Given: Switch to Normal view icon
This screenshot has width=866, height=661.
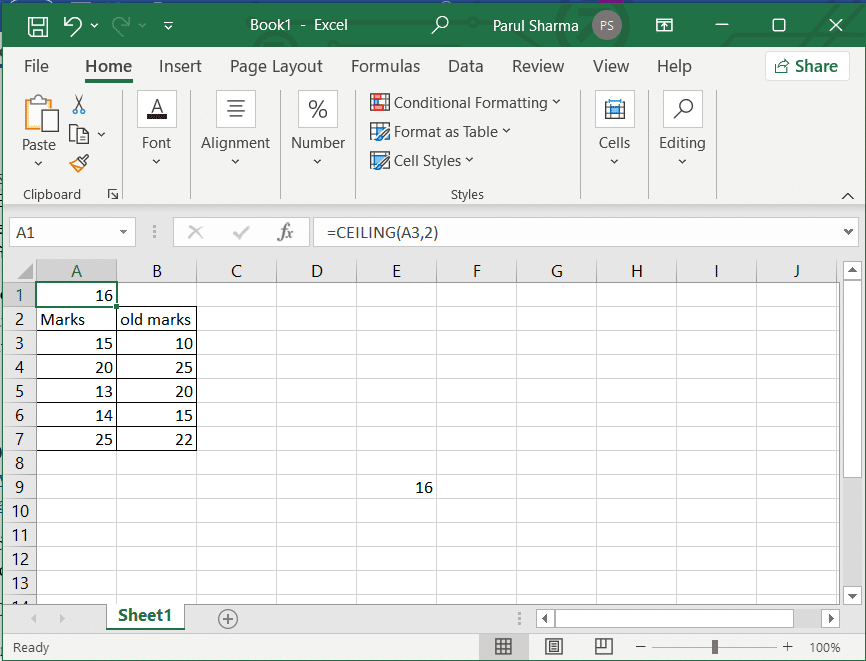Looking at the screenshot, I should coord(503,647).
